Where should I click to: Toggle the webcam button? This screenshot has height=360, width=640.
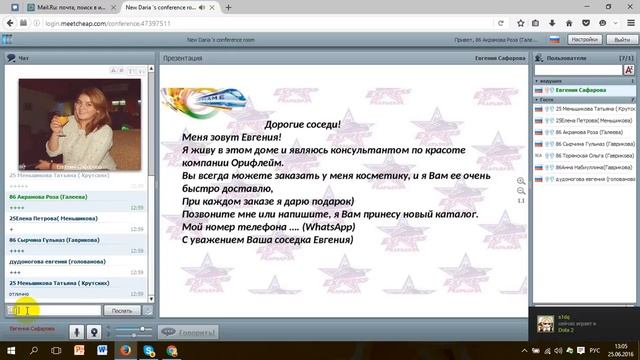click(94, 332)
